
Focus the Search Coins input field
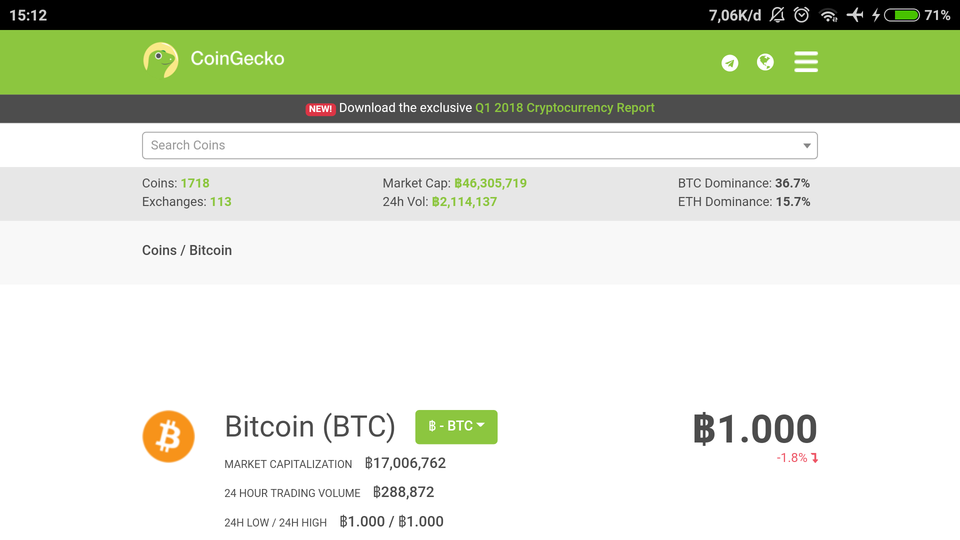pyautogui.click(x=470, y=146)
